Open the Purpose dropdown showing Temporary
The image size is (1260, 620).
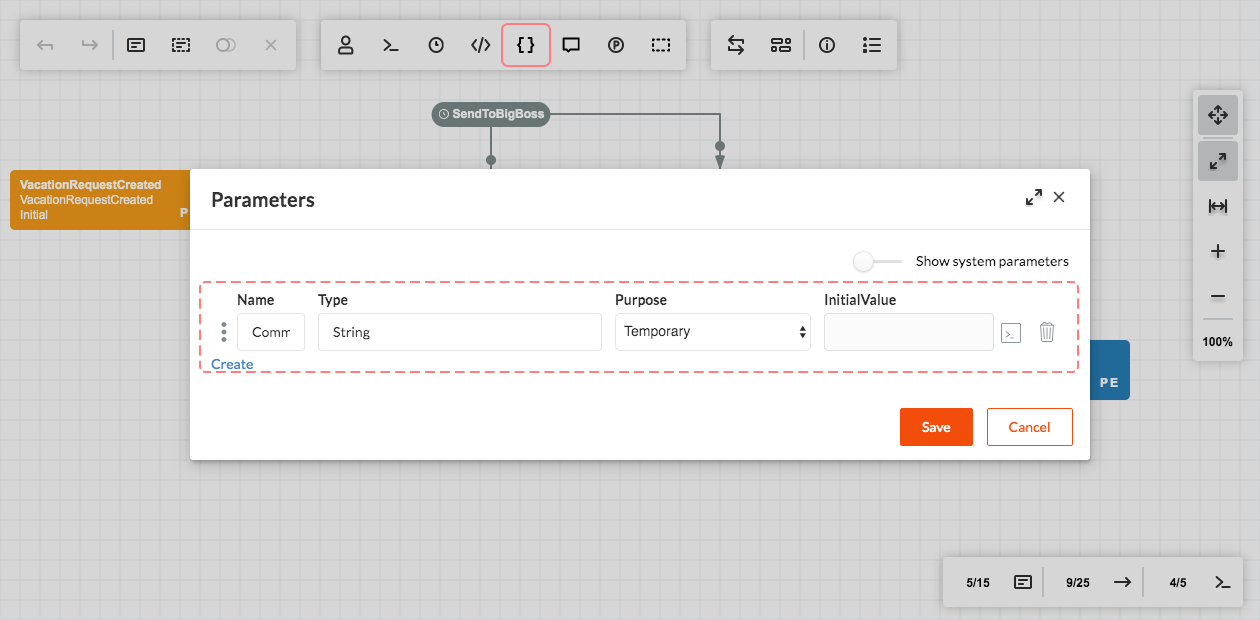coord(713,332)
